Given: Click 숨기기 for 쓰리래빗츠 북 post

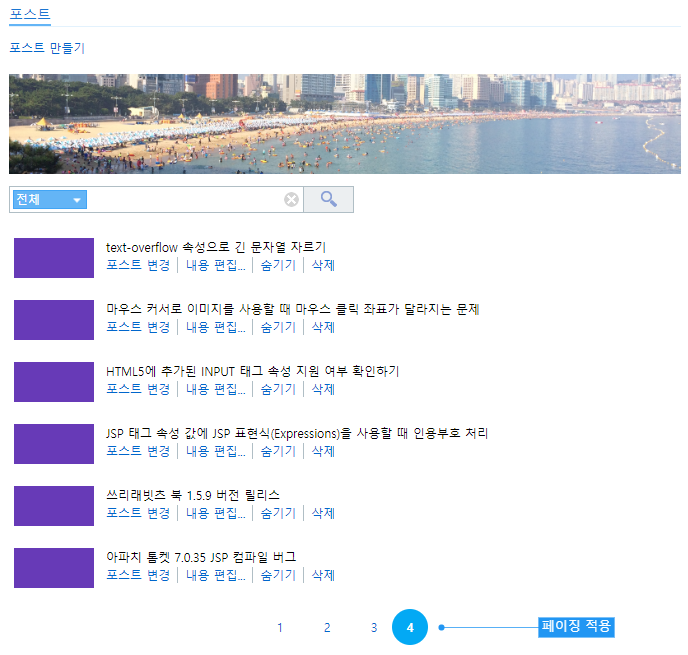Looking at the screenshot, I should (x=278, y=513).
